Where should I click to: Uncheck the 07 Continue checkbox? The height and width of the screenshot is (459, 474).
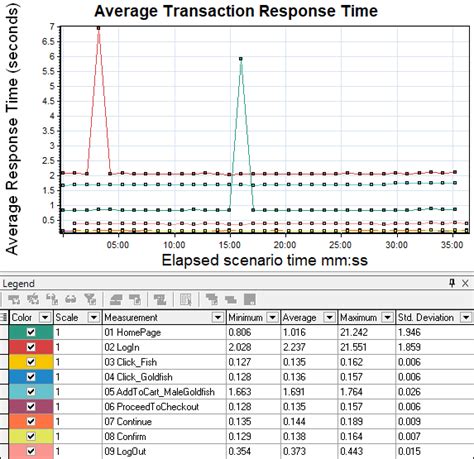point(31,421)
